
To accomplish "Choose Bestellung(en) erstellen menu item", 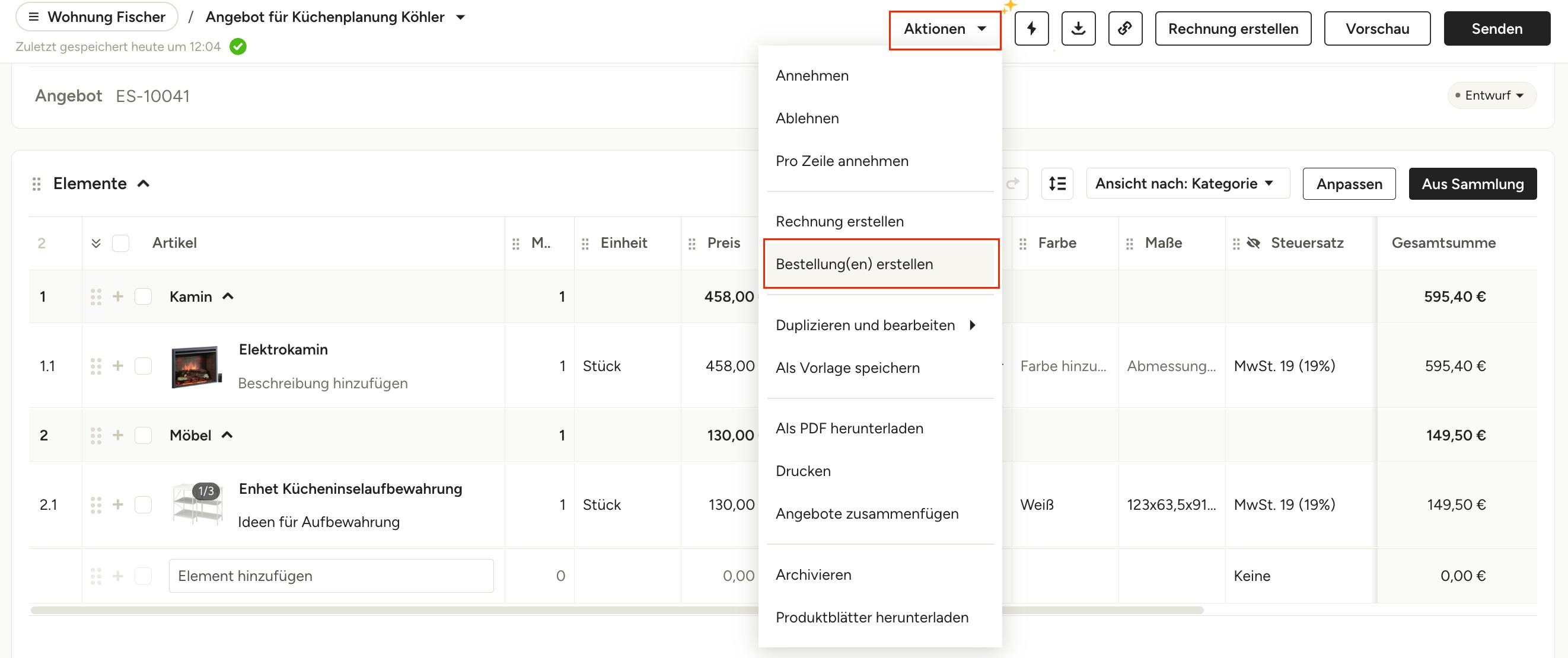I will pos(879,264).
